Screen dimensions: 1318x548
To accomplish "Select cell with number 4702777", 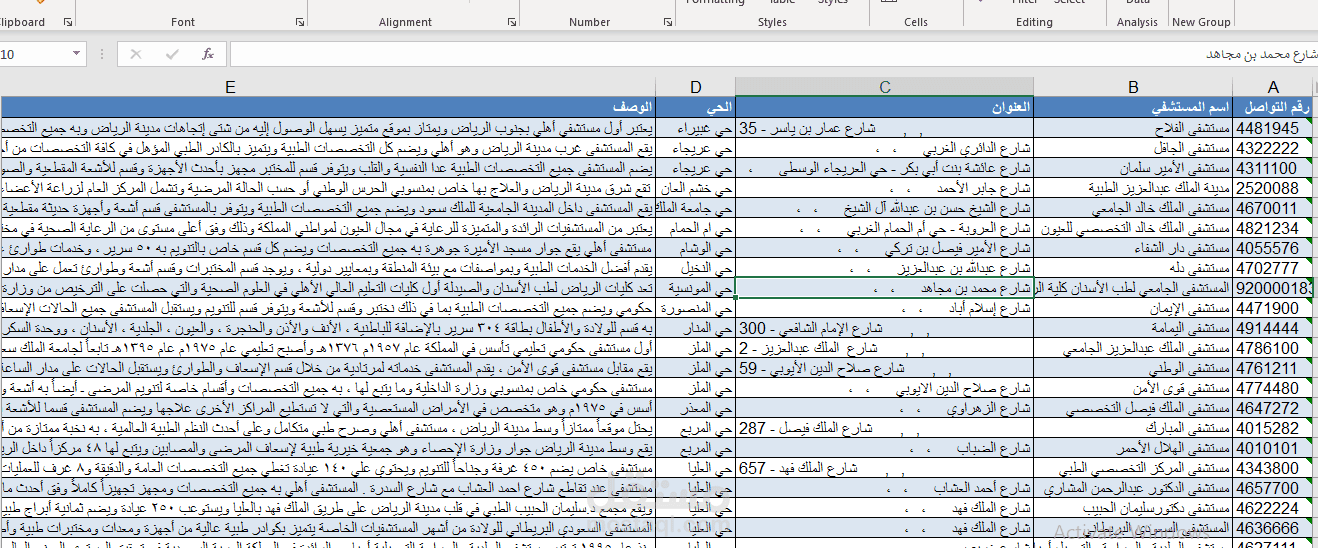I will pos(1272,268).
